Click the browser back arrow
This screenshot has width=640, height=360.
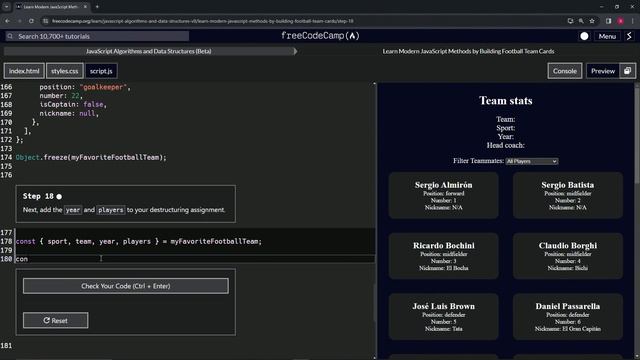pyautogui.click(x=7, y=21)
